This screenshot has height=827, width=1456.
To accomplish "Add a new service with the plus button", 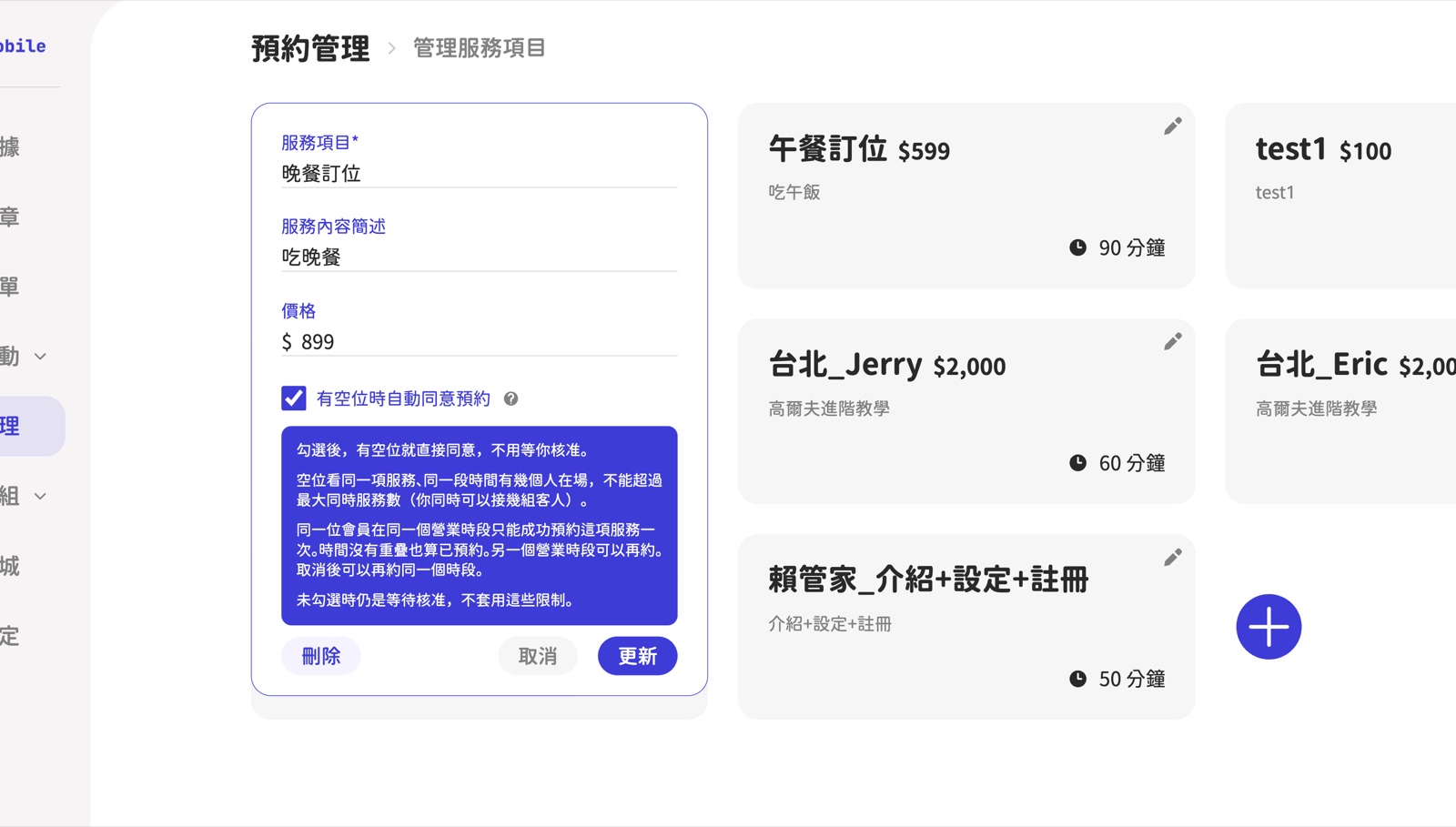I will tap(1269, 627).
